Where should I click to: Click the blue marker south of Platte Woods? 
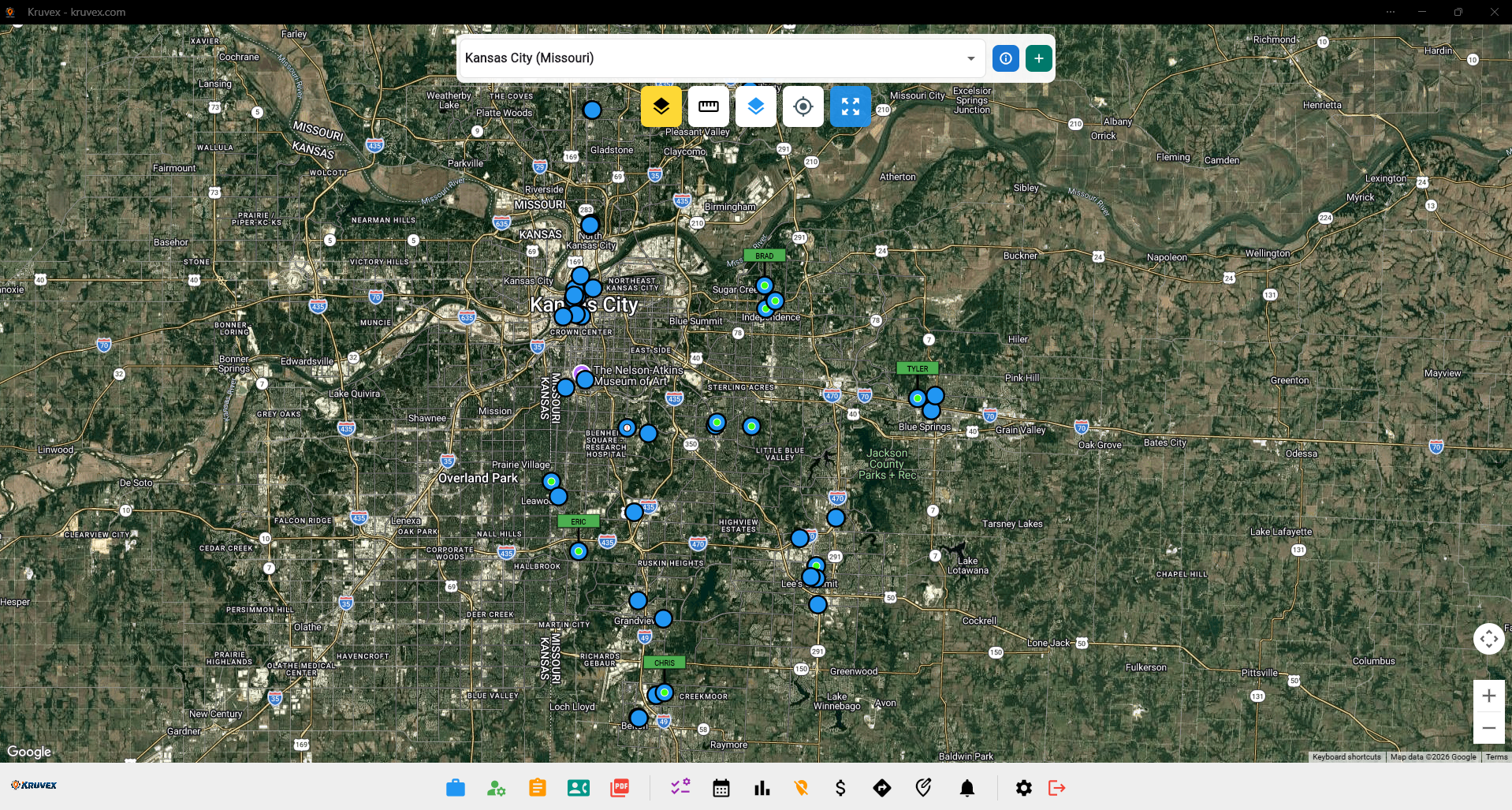point(592,110)
